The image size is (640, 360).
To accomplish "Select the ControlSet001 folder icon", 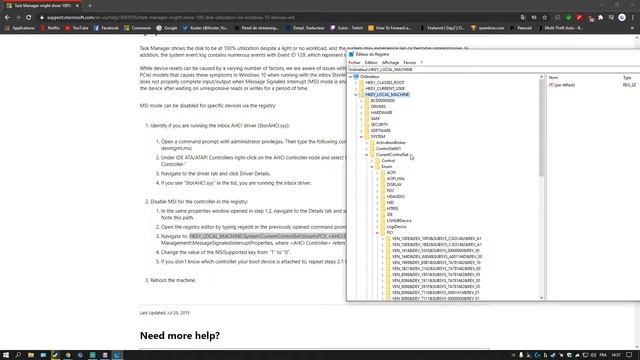I will point(372,149).
